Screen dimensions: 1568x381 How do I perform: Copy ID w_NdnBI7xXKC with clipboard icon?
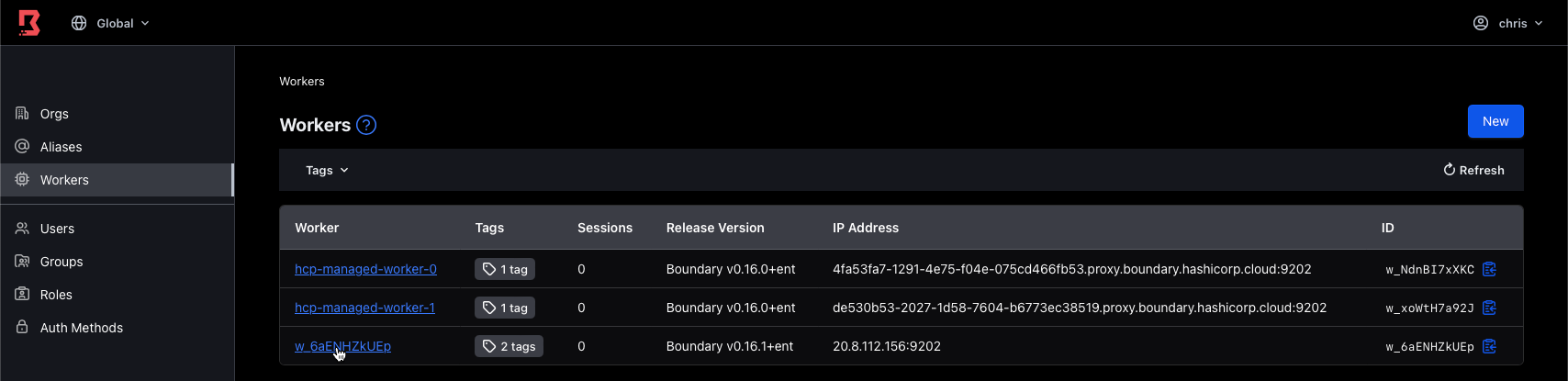pyautogui.click(x=1489, y=269)
